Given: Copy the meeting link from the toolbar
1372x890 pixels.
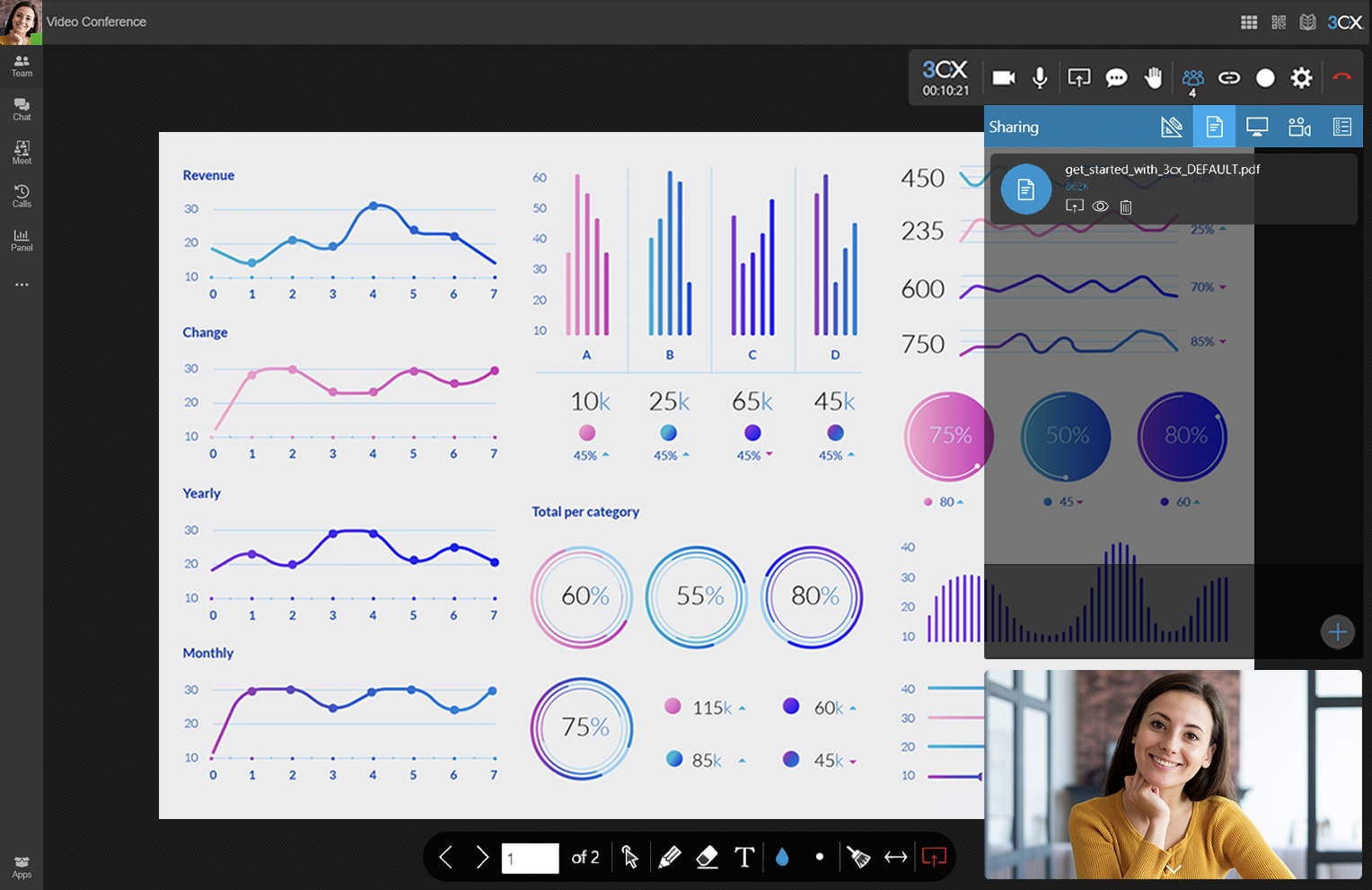Looking at the screenshot, I should (1229, 78).
